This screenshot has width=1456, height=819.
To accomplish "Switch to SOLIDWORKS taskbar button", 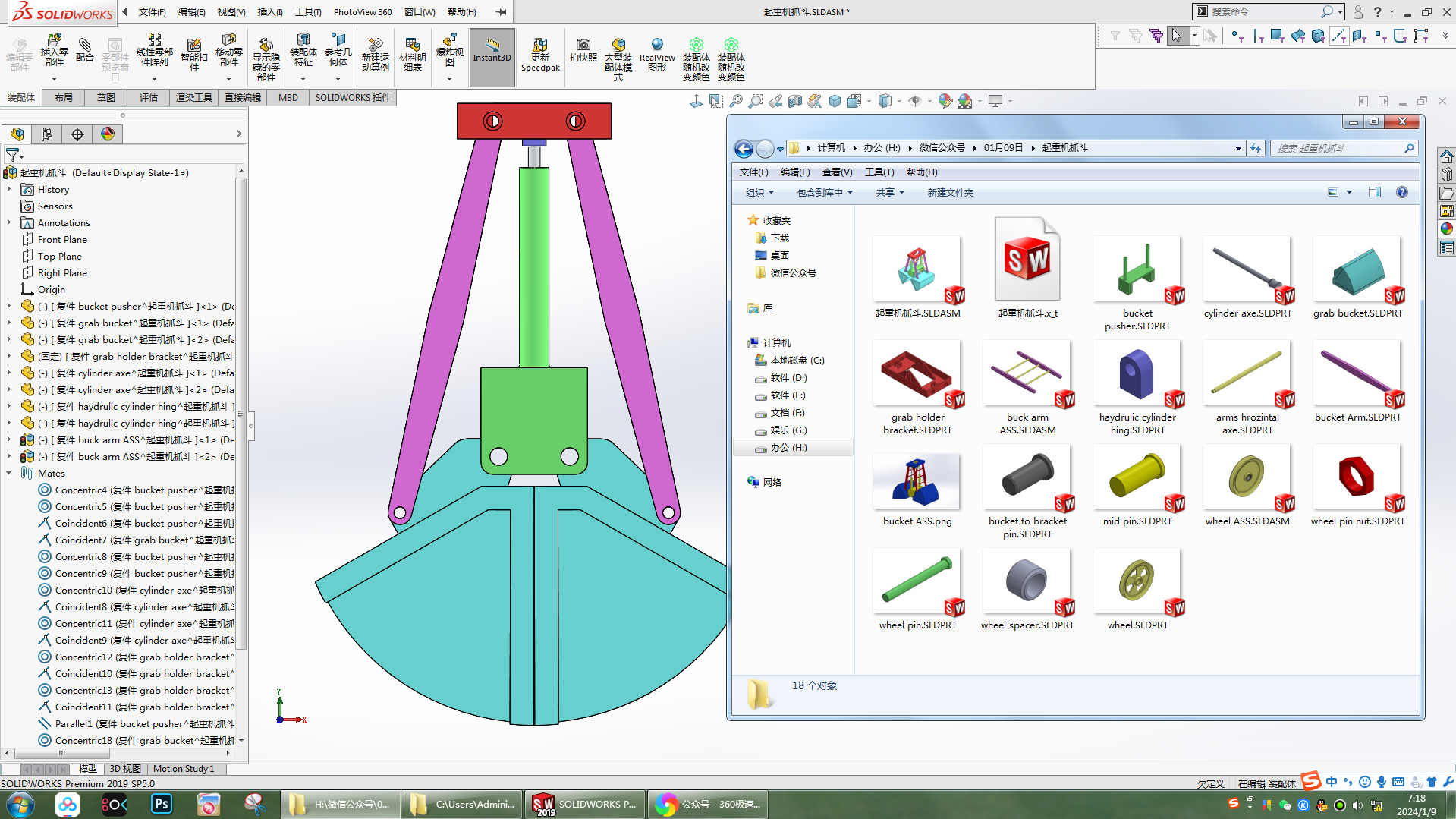I will tap(583, 804).
